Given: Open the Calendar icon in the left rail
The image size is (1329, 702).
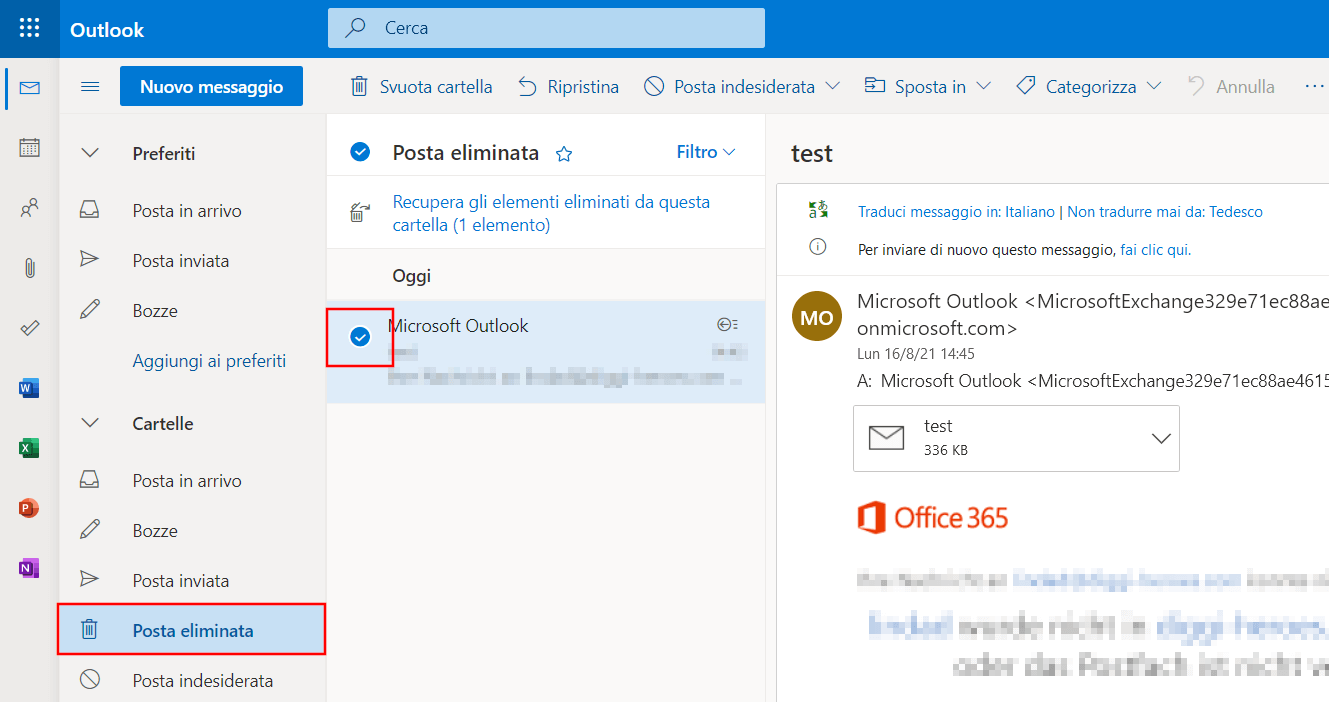Looking at the screenshot, I should (29, 148).
